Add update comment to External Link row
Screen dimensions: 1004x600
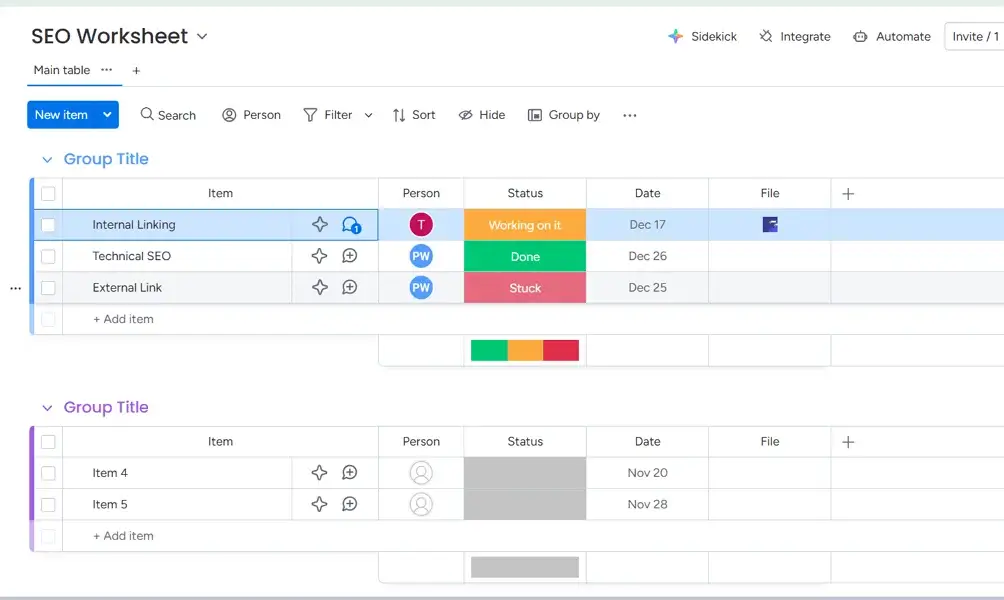[x=350, y=288]
